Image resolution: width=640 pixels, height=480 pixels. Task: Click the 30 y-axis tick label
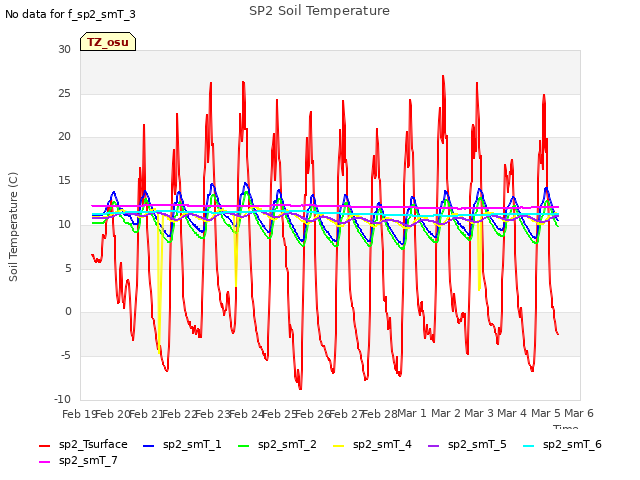click(64, 49)
